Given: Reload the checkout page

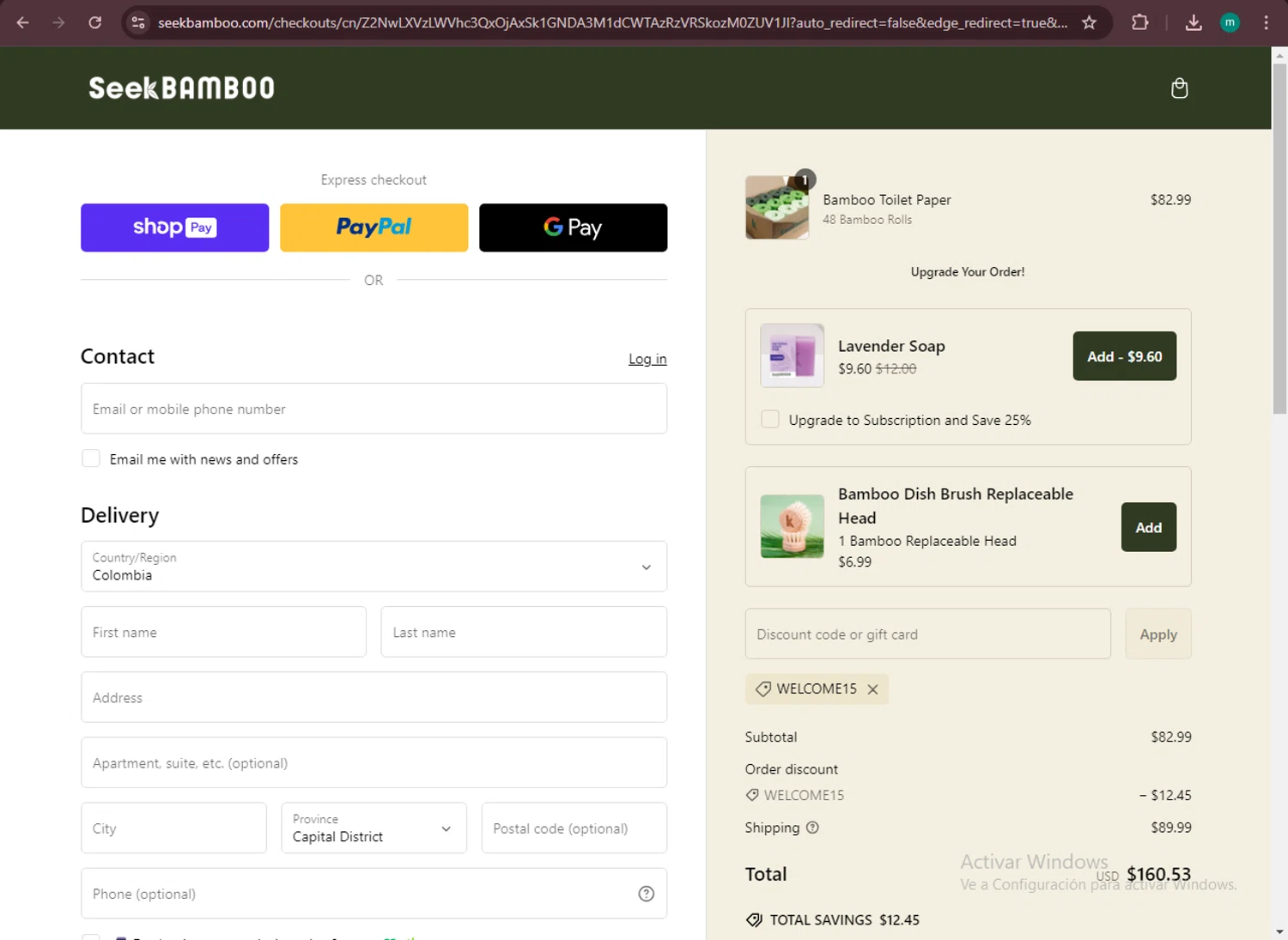Looking at the screenshot, I should (94, 22).
